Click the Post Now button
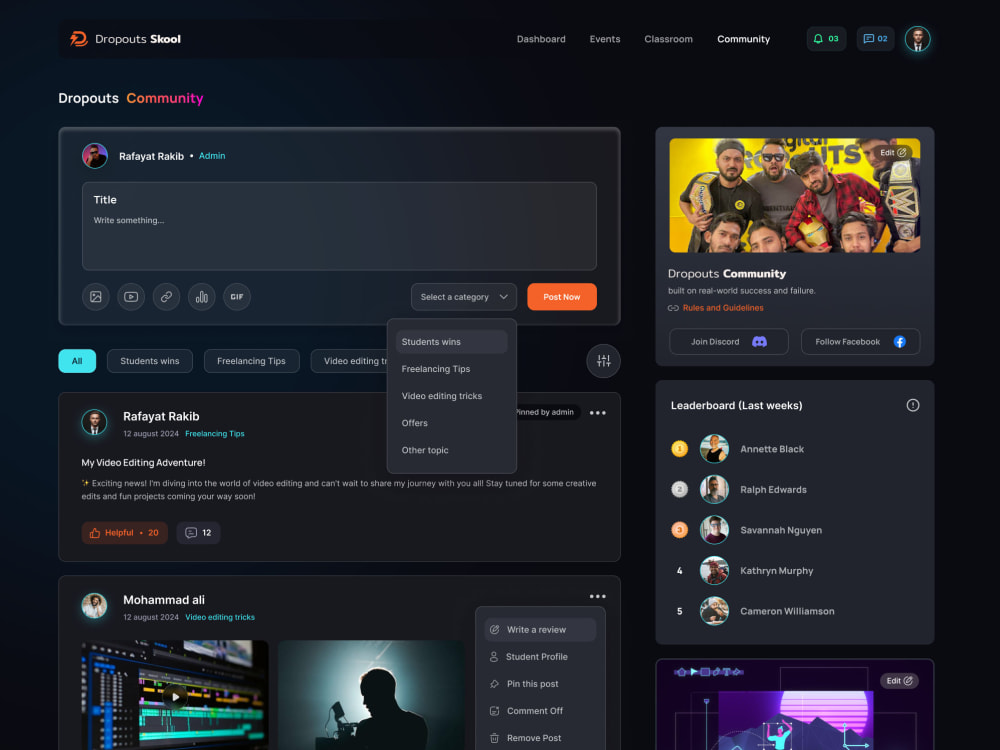 562,297
